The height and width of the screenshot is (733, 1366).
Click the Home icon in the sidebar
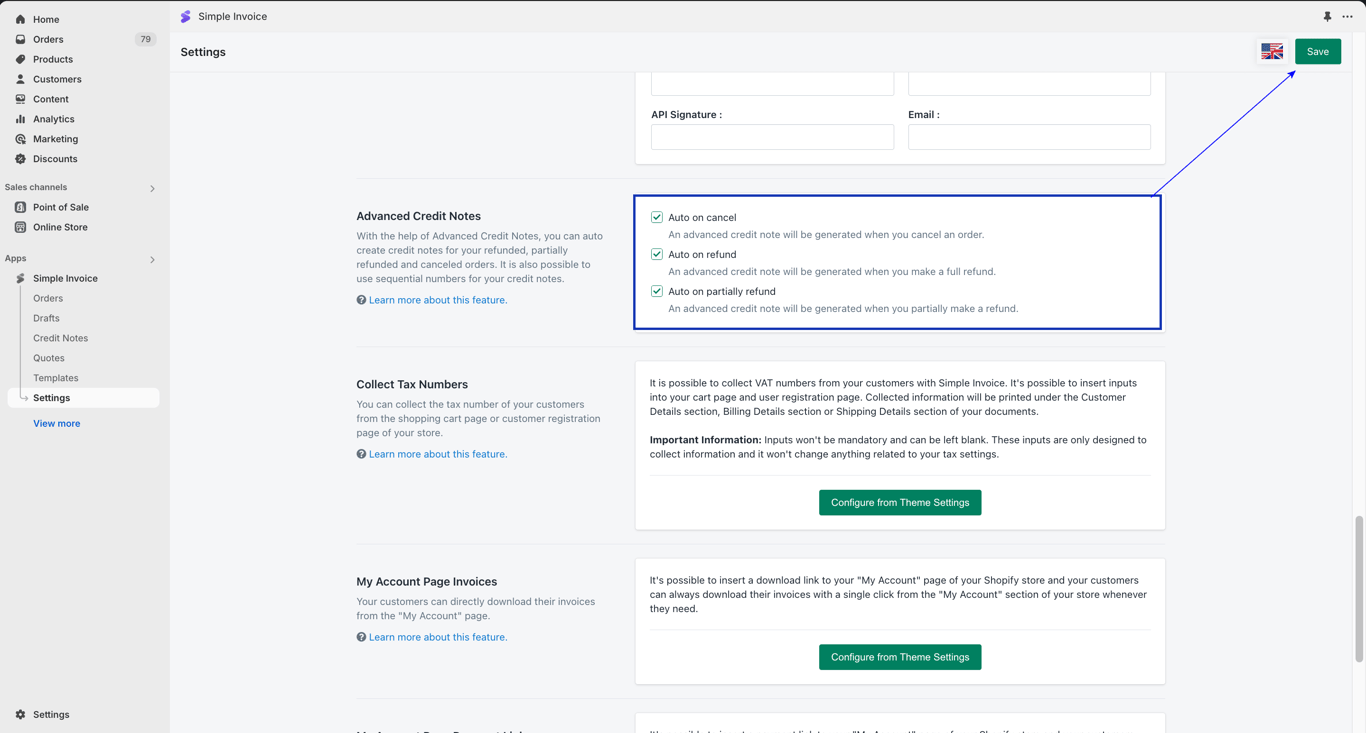pyautogui.click(x=20, y=19)
